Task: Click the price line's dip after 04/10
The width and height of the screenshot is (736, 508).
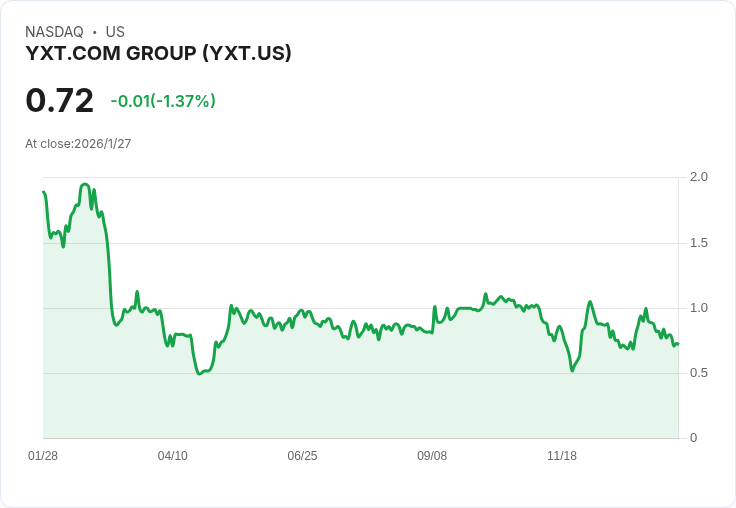Action: coord(200,374)
